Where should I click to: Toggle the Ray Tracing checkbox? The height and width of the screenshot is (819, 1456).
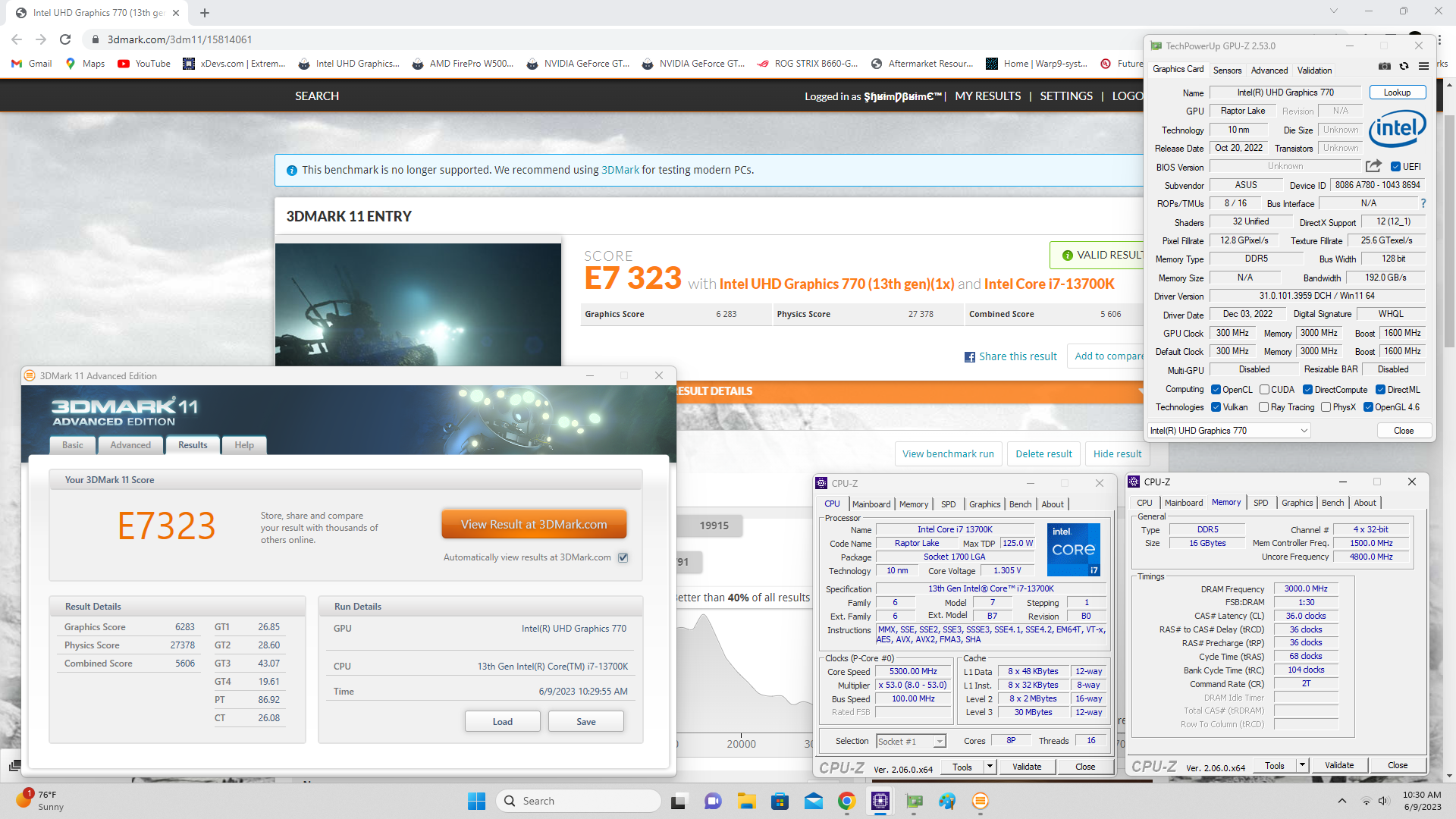coord(1264,407)
